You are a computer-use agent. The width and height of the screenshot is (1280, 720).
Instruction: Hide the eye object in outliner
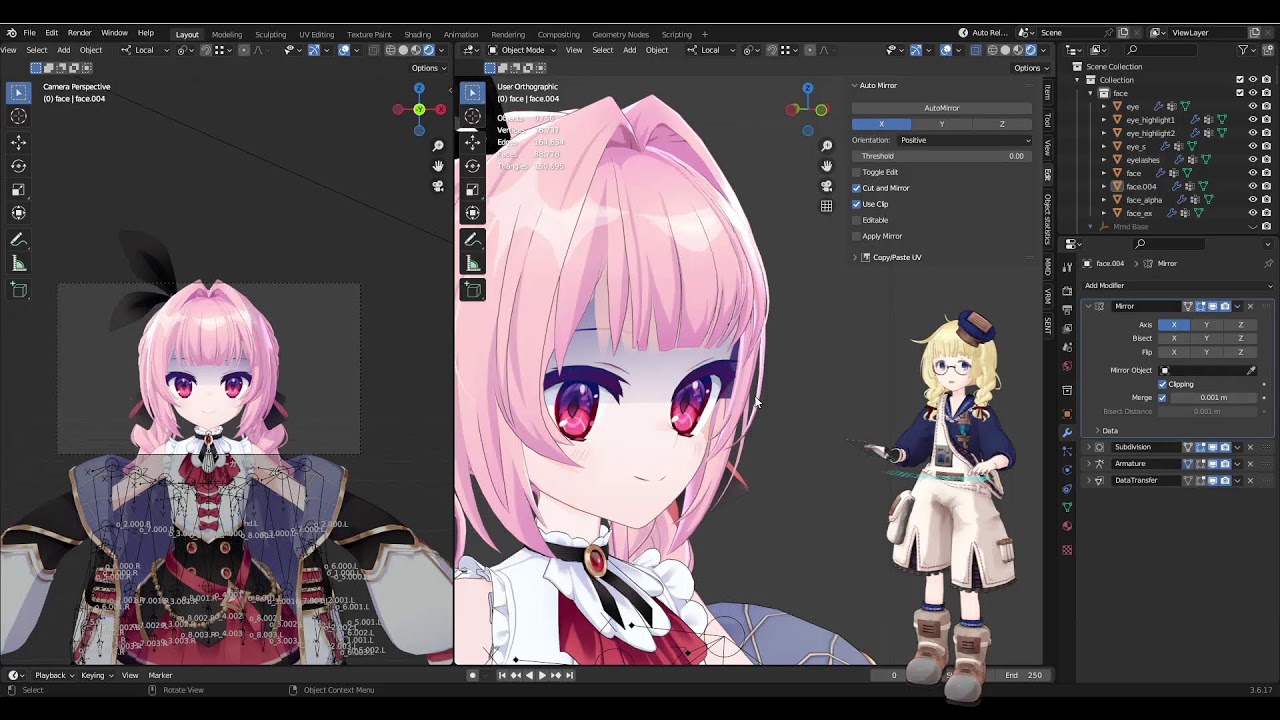point(1252,106)
